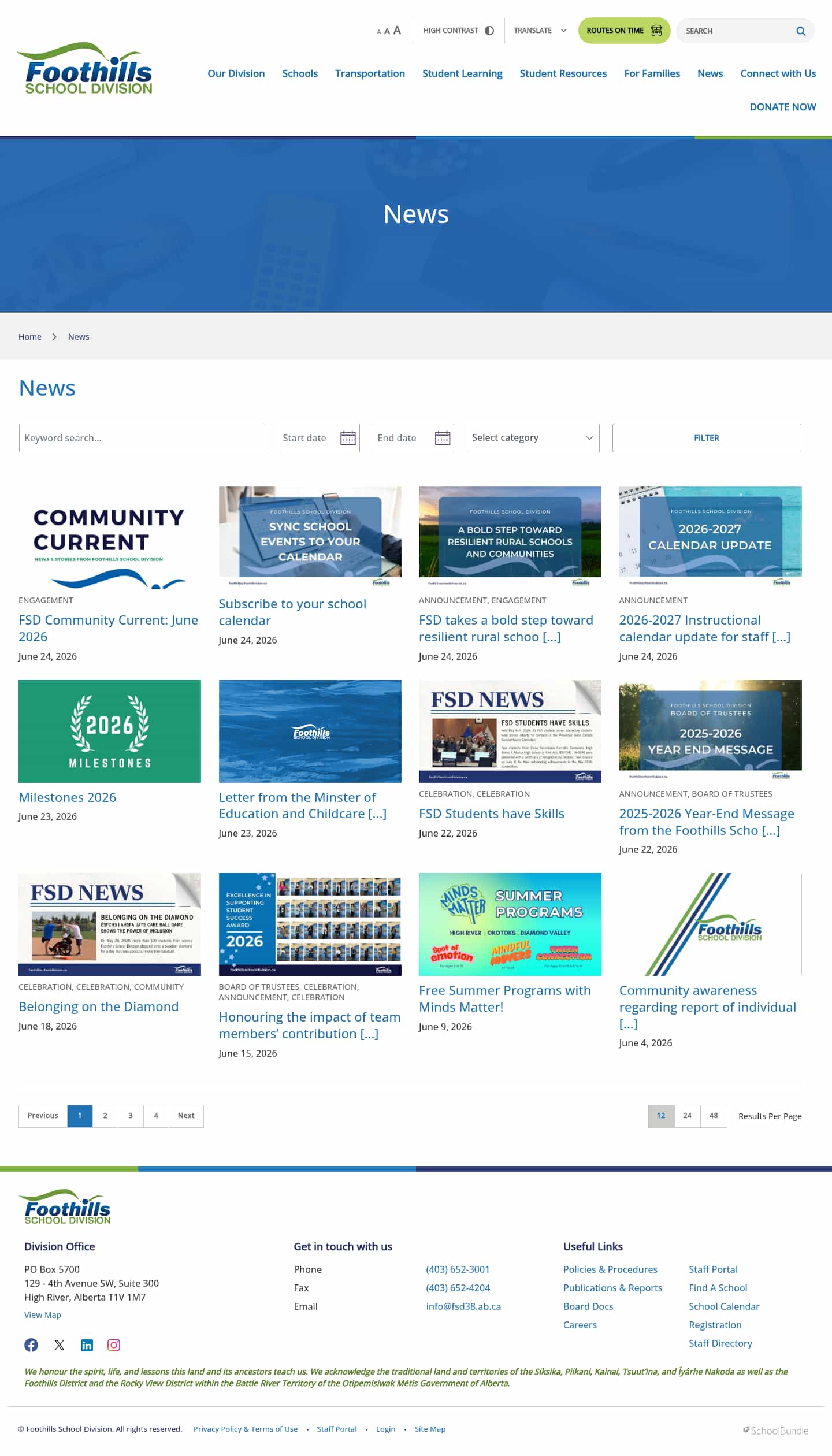Screen dimensions: 832x1456
Task: Open the Translate dropdown
Action: 540,31
